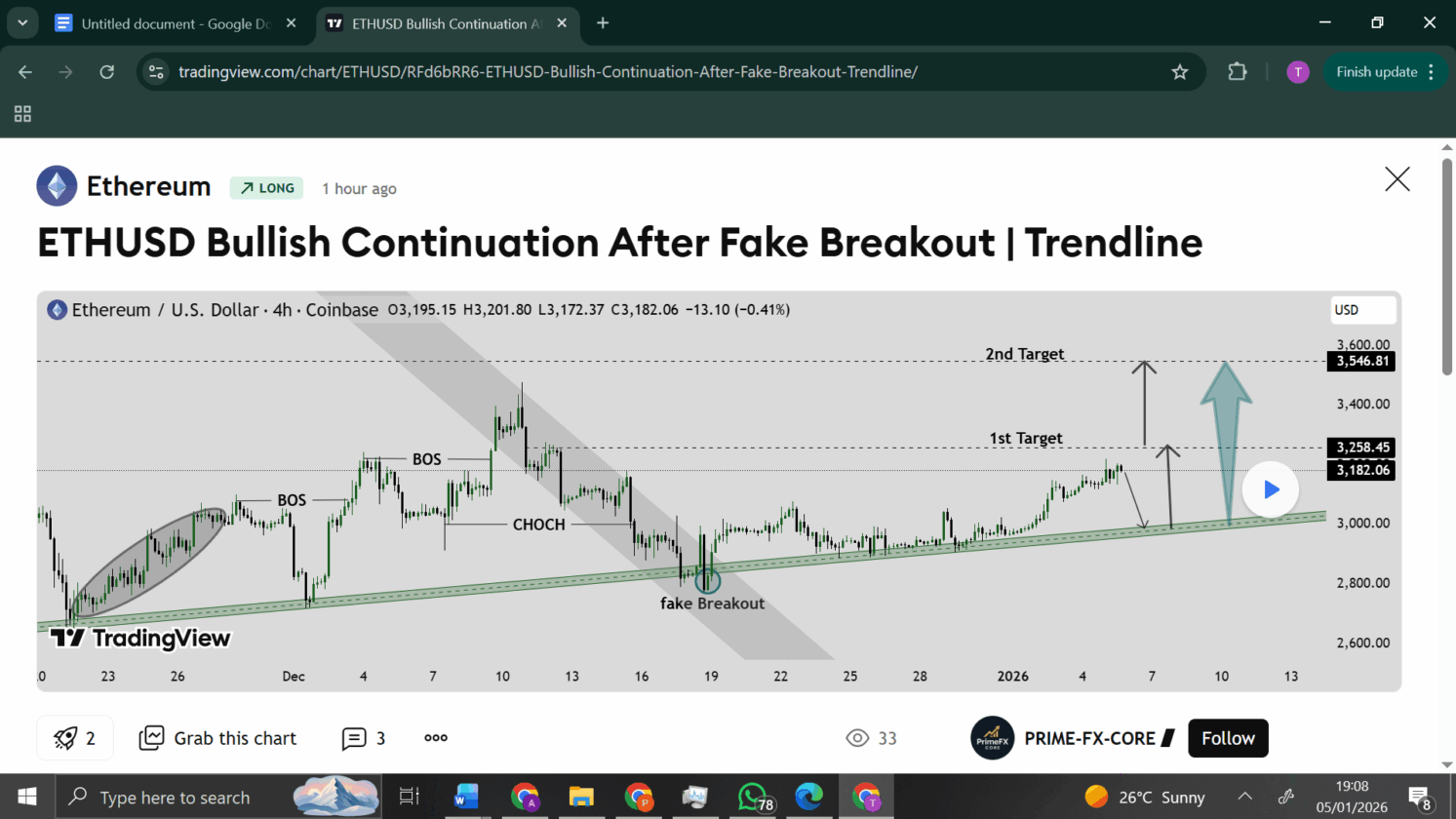
Task: Reload the TradingView page
Action: pyautogui.click(x=107, y=72)
